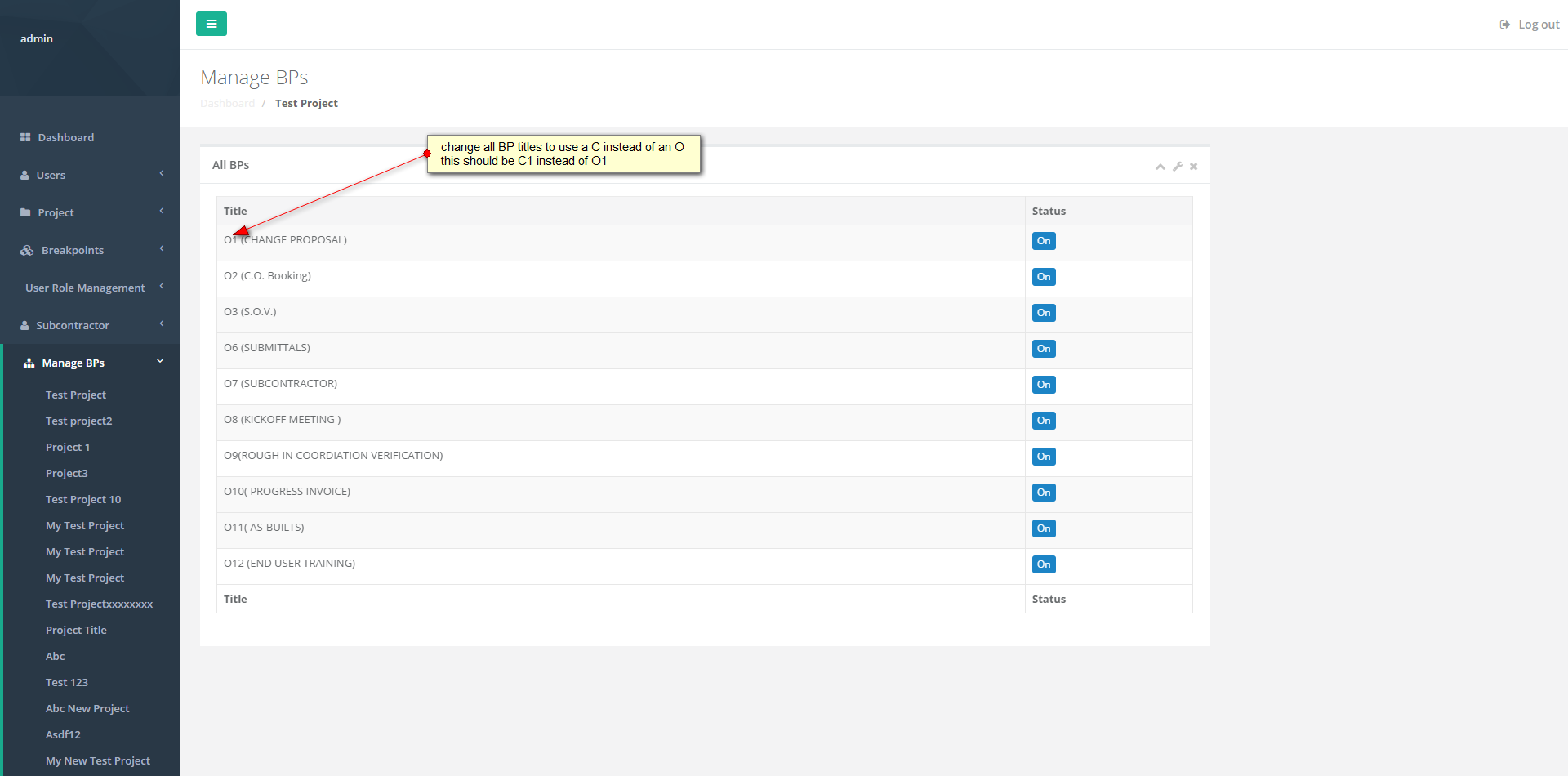Toggle status of O1 (CHANGE PROPOSAL)
1568x776 pixels.
1044,241
